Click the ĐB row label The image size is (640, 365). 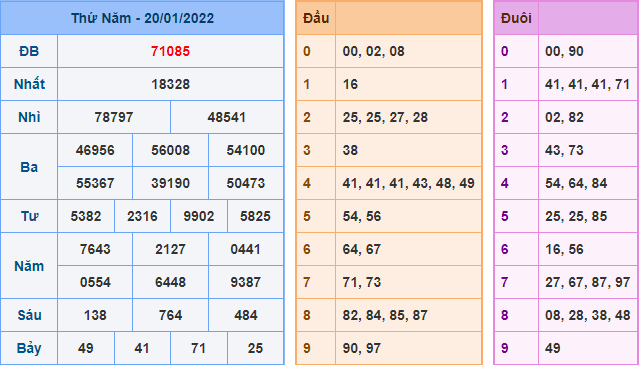tap(29, 51)
